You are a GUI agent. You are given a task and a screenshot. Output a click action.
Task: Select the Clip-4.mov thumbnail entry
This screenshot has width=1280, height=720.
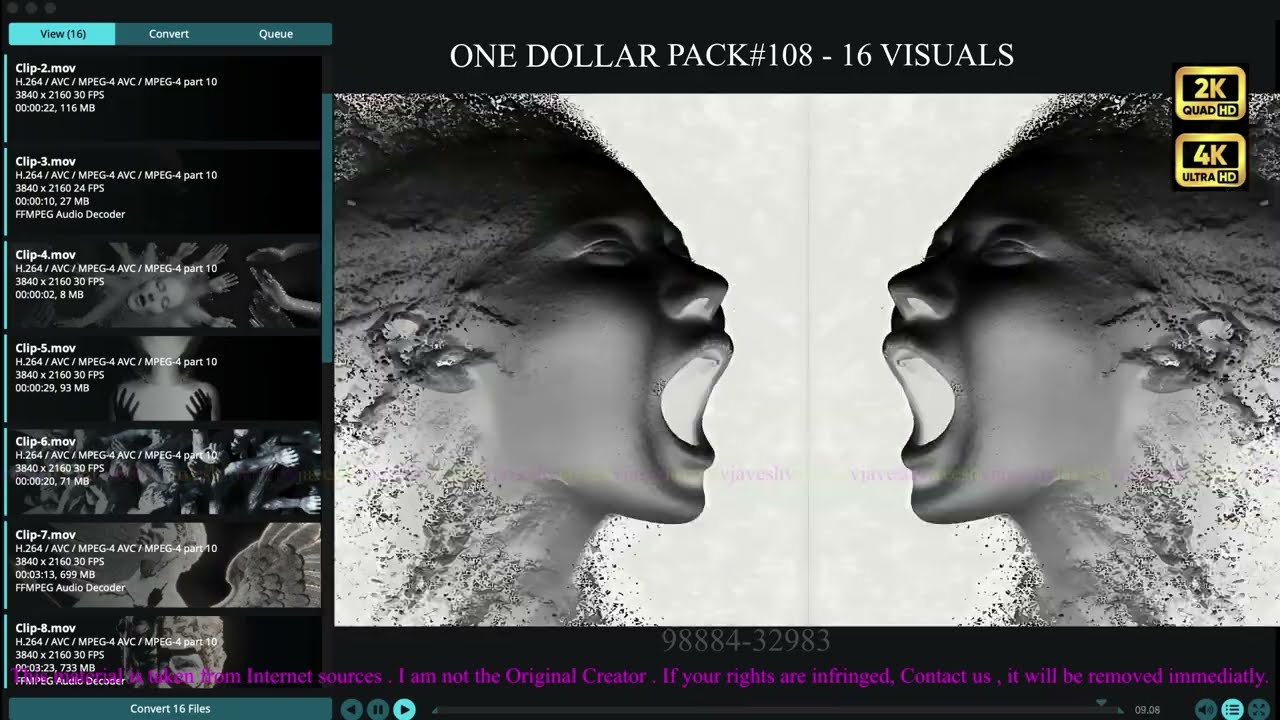click(163, 285)
